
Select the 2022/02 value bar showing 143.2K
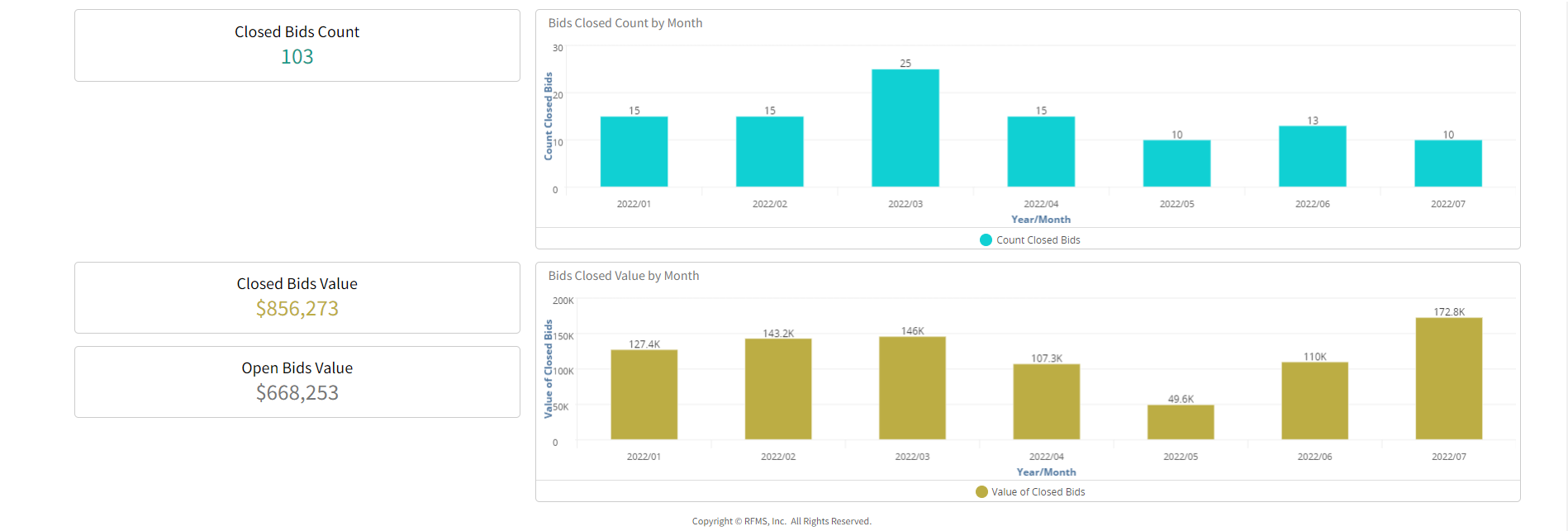(x=778, y=389)
